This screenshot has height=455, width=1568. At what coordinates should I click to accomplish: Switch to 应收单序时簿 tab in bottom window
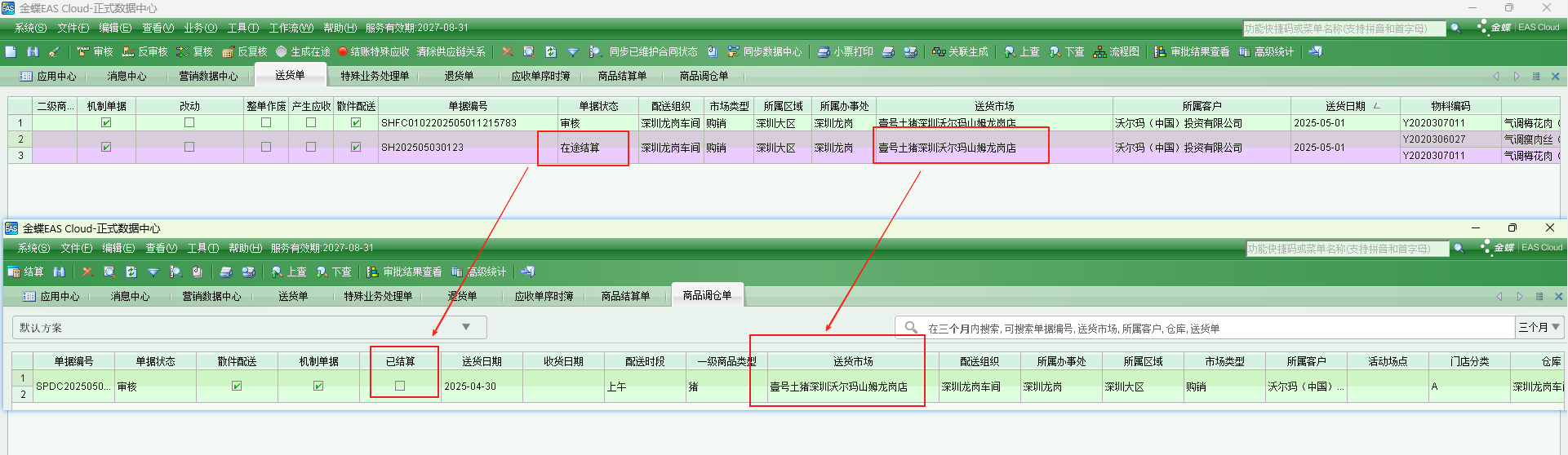coord(544,296)
